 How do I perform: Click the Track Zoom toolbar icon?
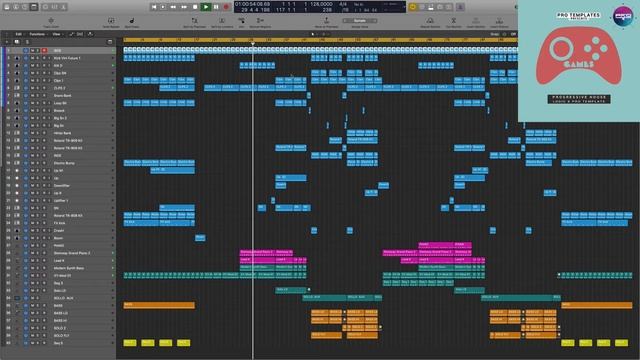click(x=51, y=22)
